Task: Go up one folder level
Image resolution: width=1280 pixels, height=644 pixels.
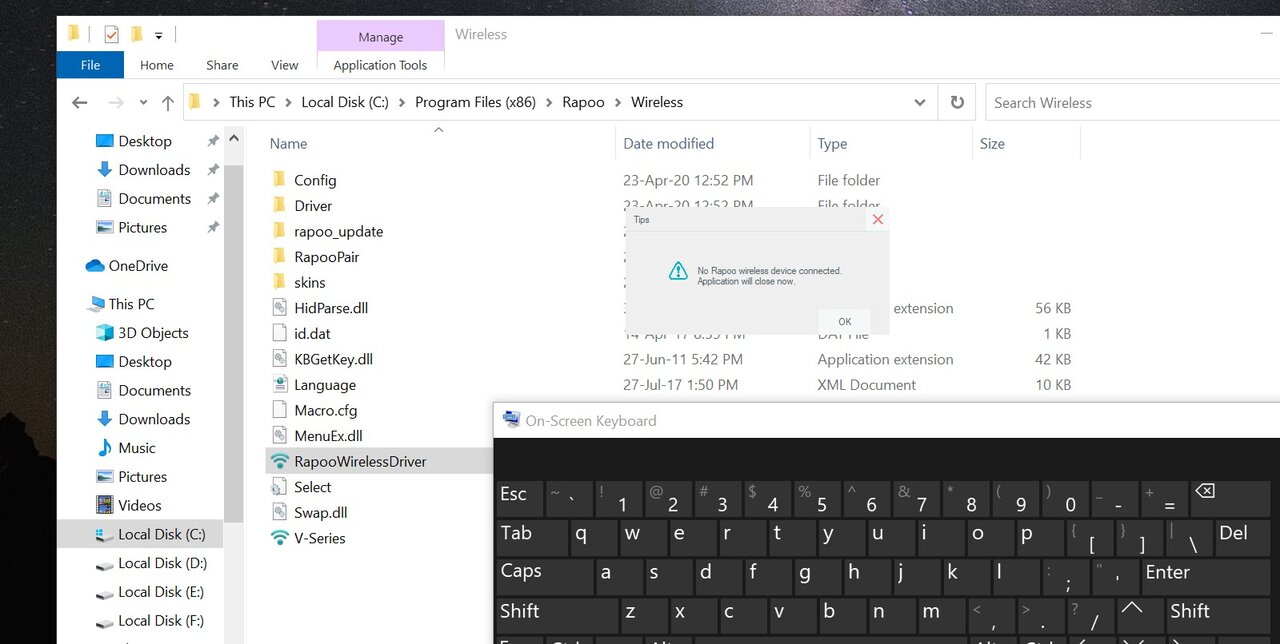Action: pyautogui.click(x=167, y=102)
